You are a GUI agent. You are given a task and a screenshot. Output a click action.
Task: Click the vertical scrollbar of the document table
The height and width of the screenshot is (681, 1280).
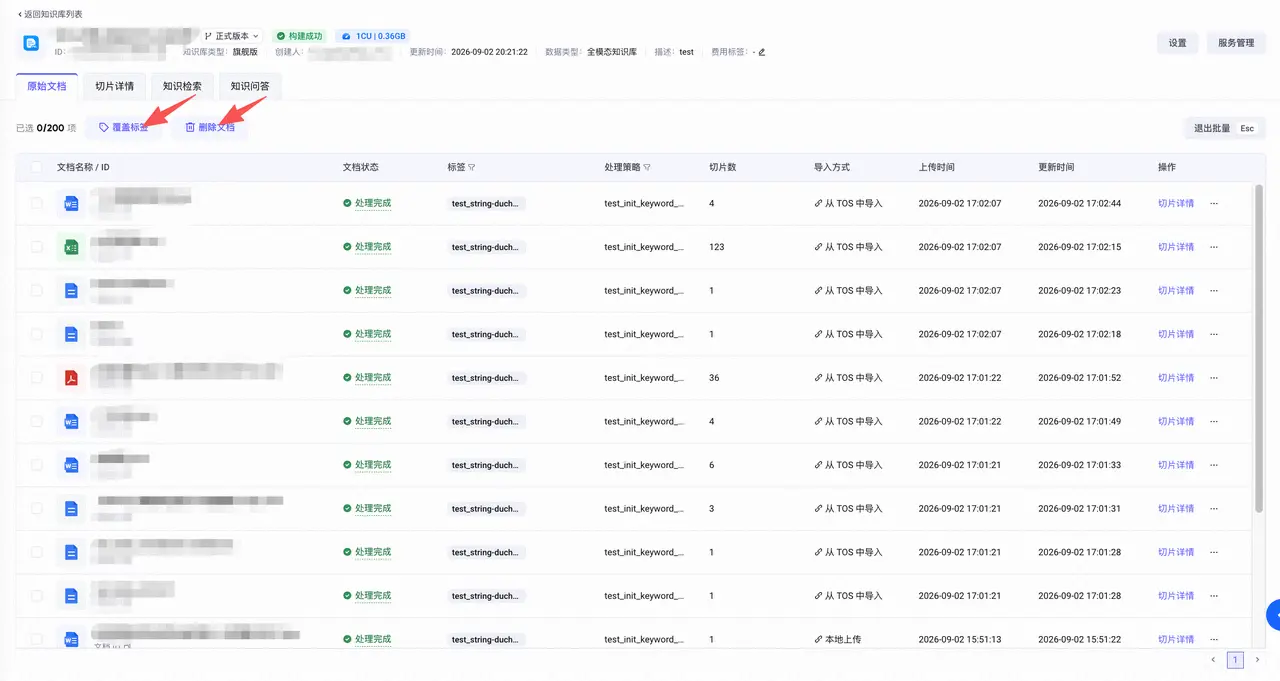(x=1259, y=350)
